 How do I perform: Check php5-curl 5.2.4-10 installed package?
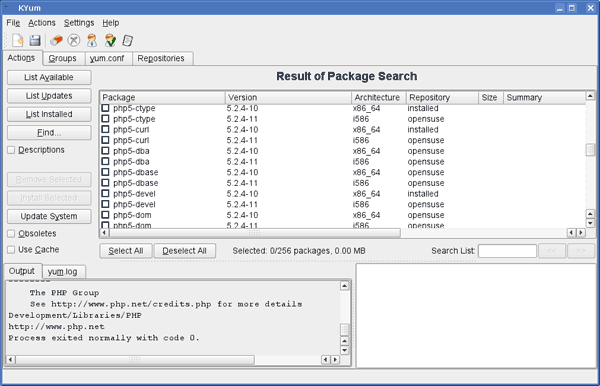(105, 130)
